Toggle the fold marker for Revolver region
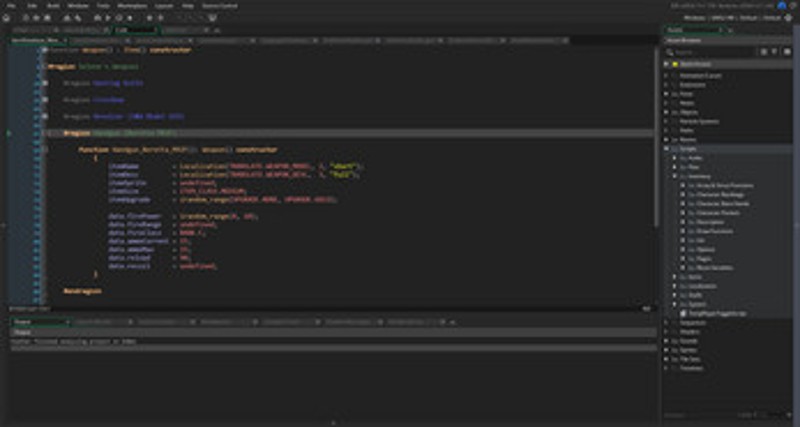The width and height of the screenshot is (800, 427). [46, 116]
